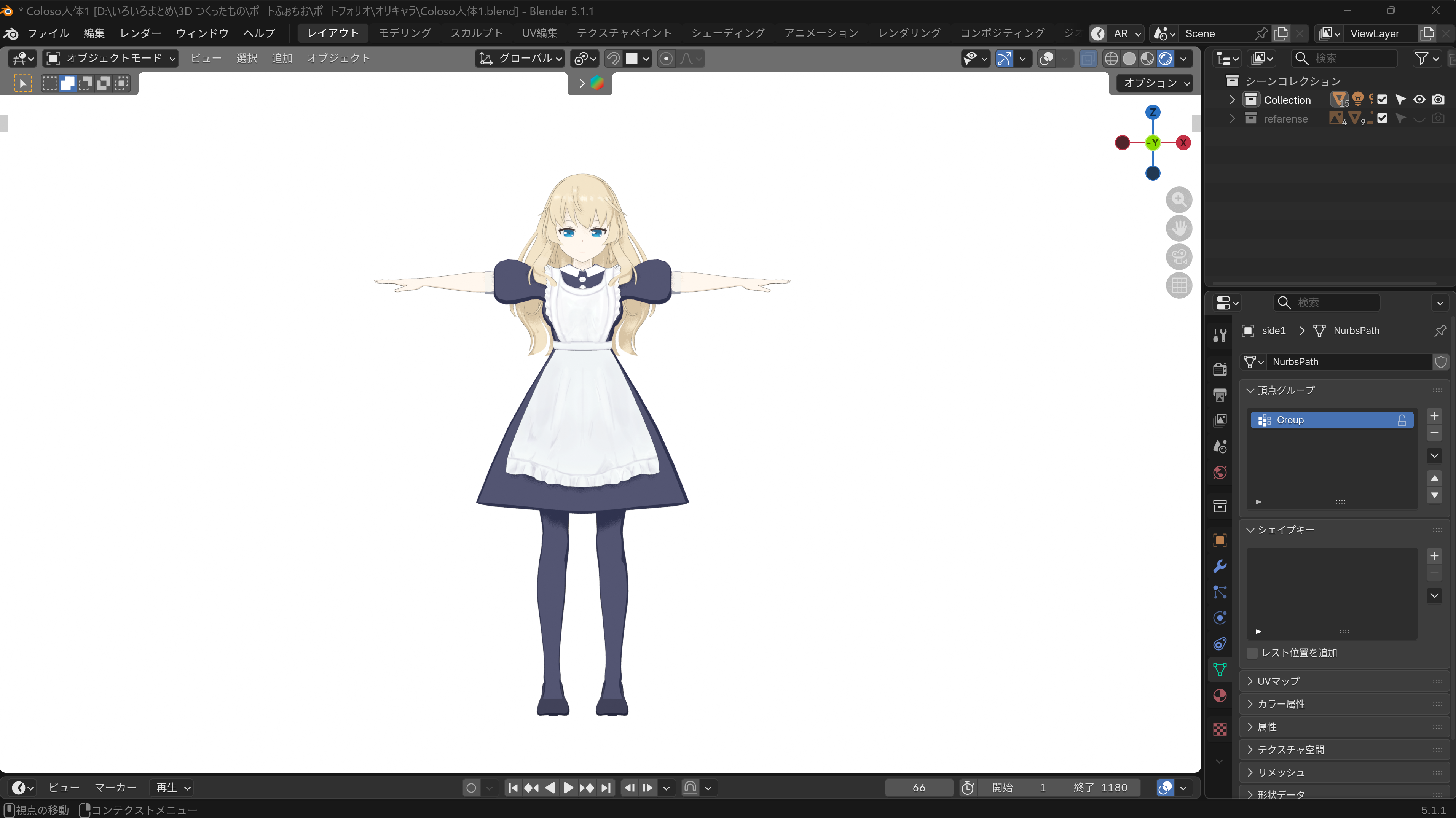Image resolution: width=1456 pixels, height=818 pixels.
Task: Click the zoom view gizmo button
Action: 1179,199
